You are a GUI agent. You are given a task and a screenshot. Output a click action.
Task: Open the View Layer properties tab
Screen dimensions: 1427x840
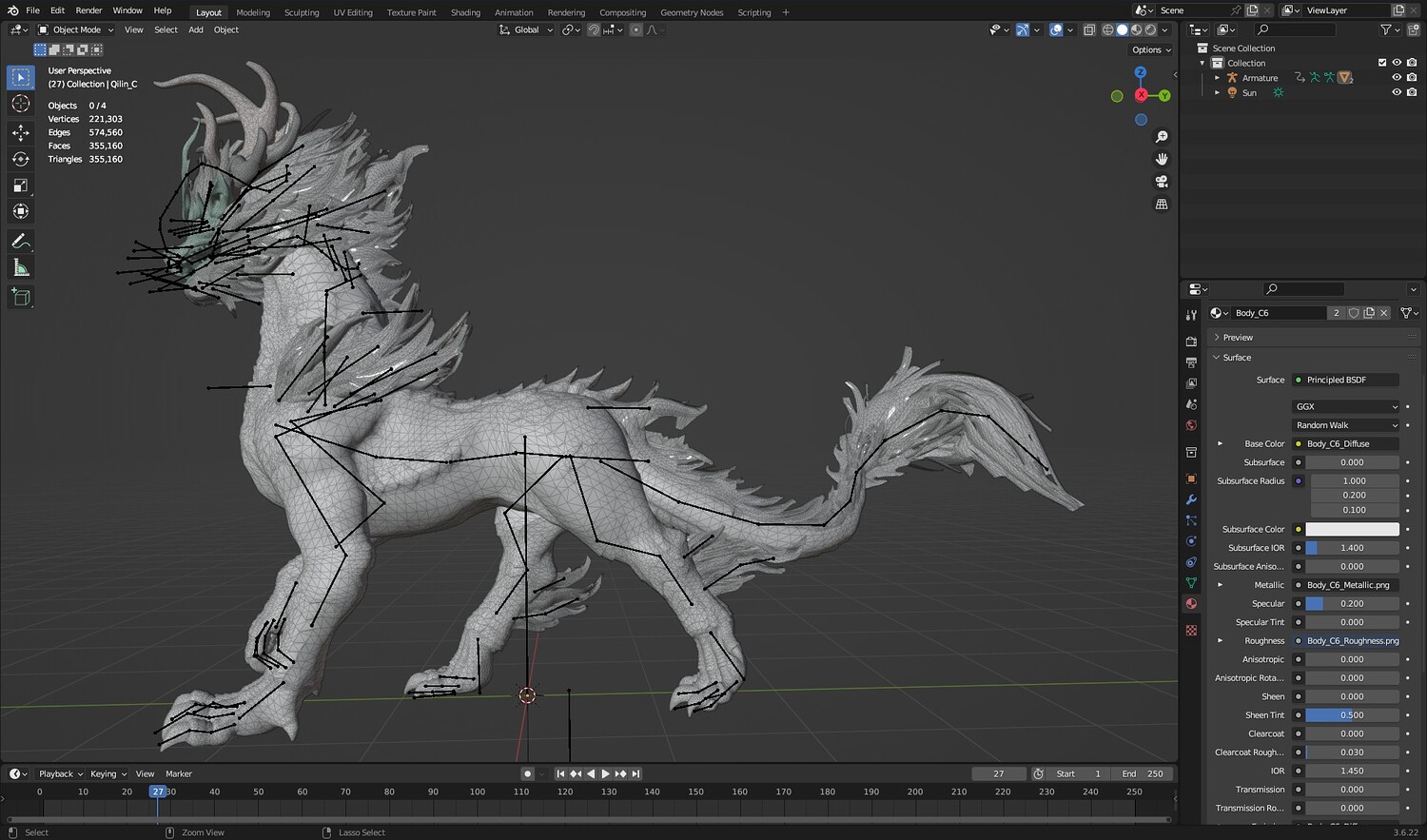(1191, 383)
